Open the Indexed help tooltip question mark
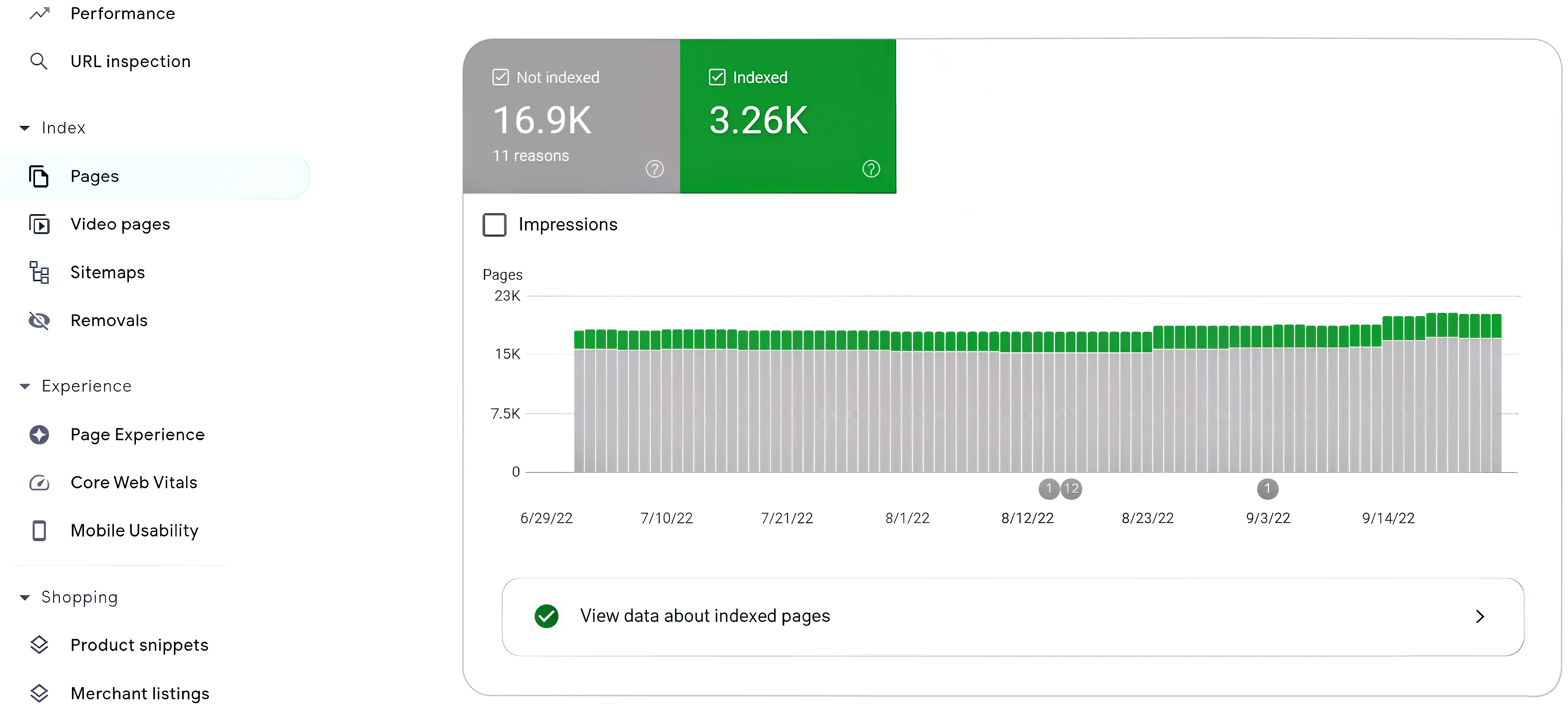This screenshot has width=1568, height=709. coord(870,169)
